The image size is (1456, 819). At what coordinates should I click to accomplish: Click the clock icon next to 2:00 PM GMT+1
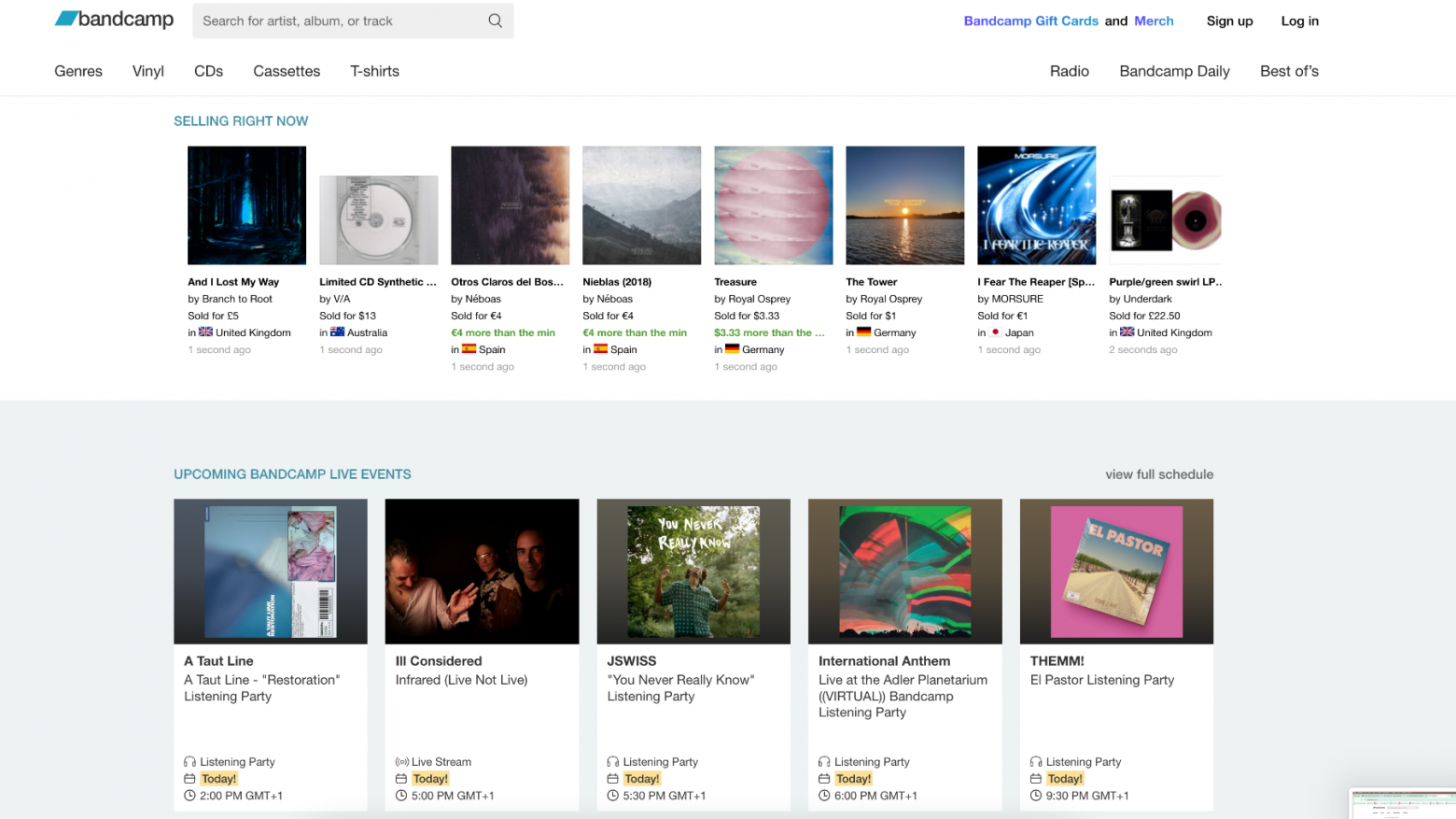(x=190, y=795)
